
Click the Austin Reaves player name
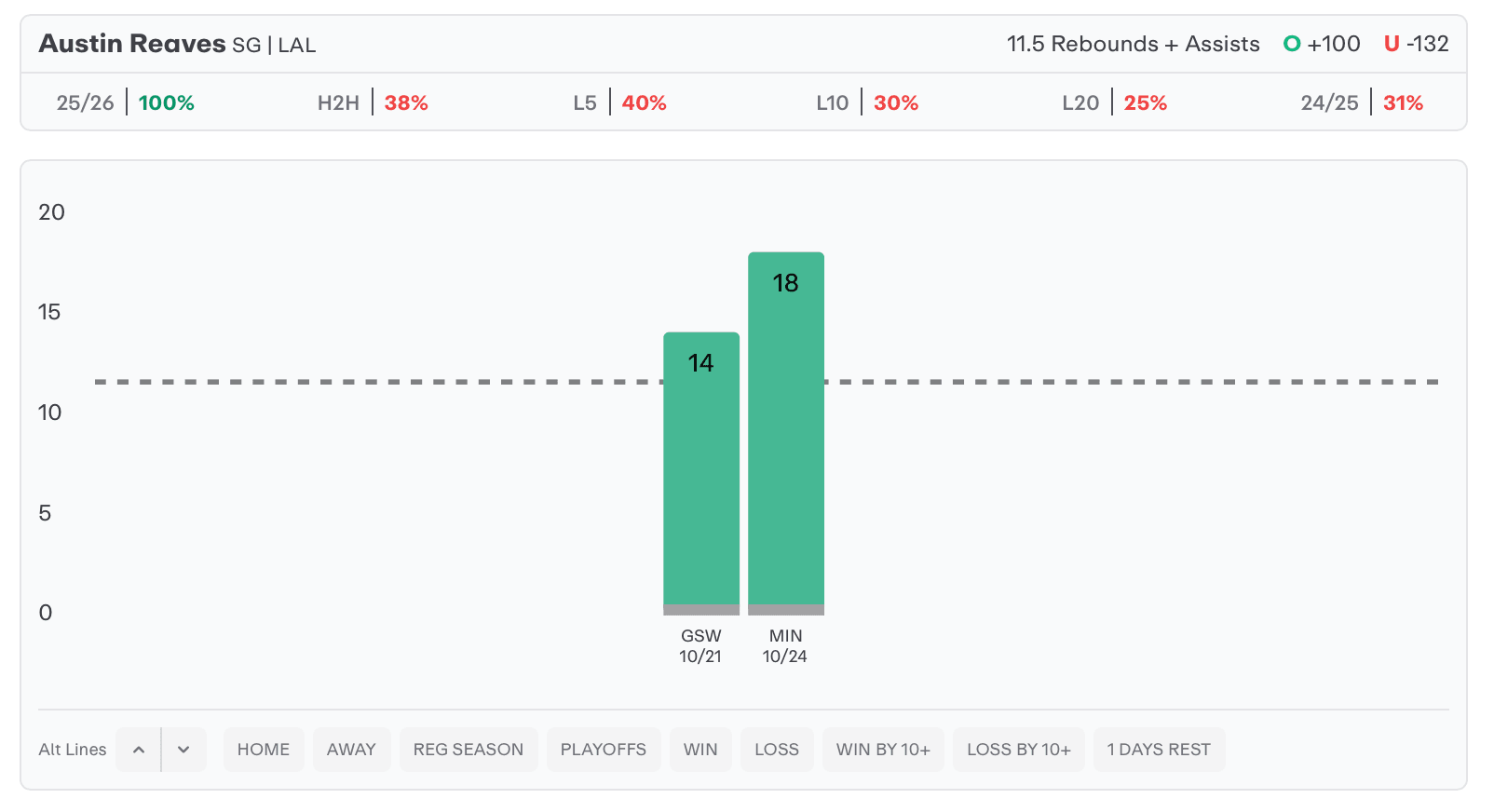point(132,44)
